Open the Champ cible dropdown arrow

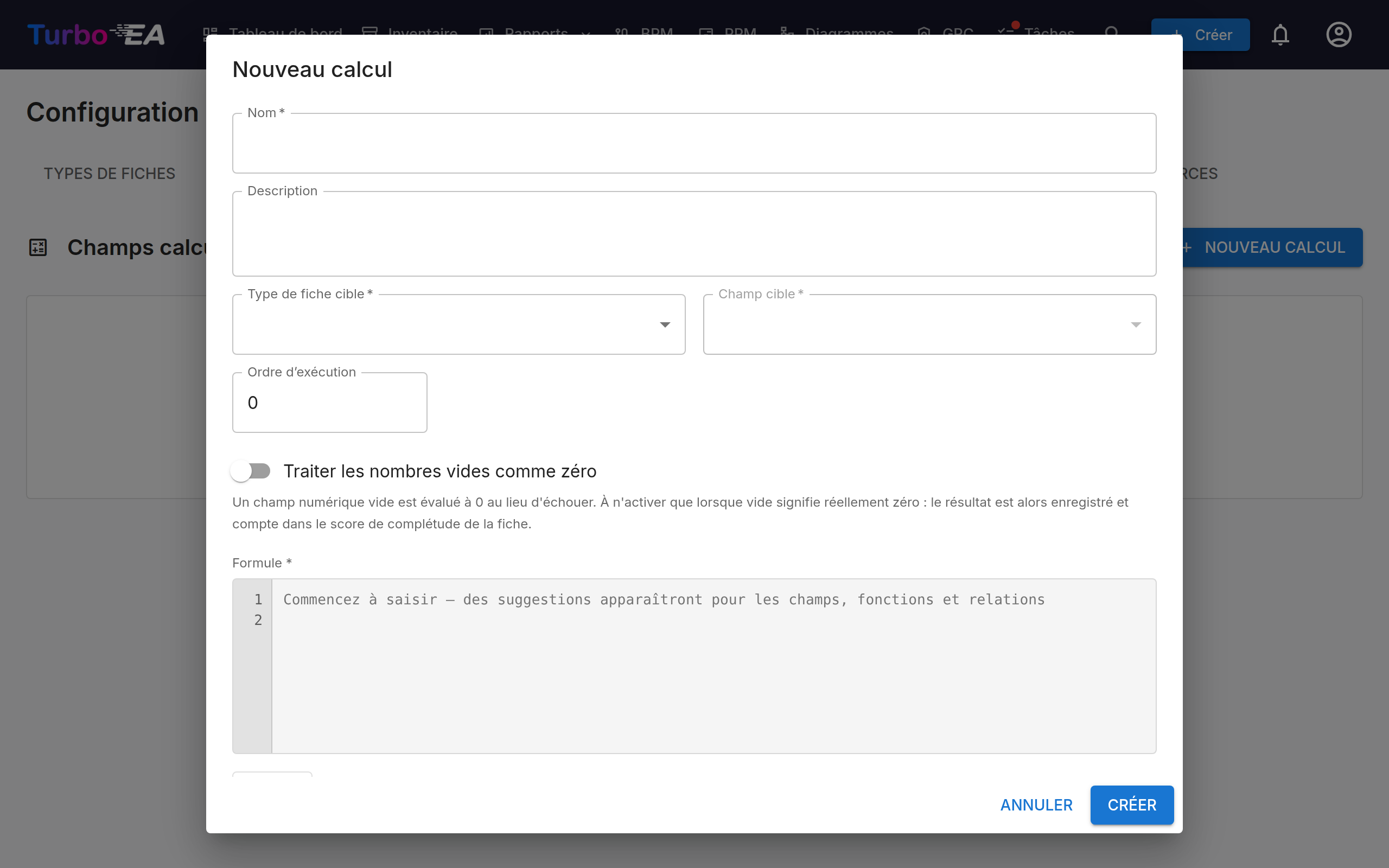pos(1135,325)
